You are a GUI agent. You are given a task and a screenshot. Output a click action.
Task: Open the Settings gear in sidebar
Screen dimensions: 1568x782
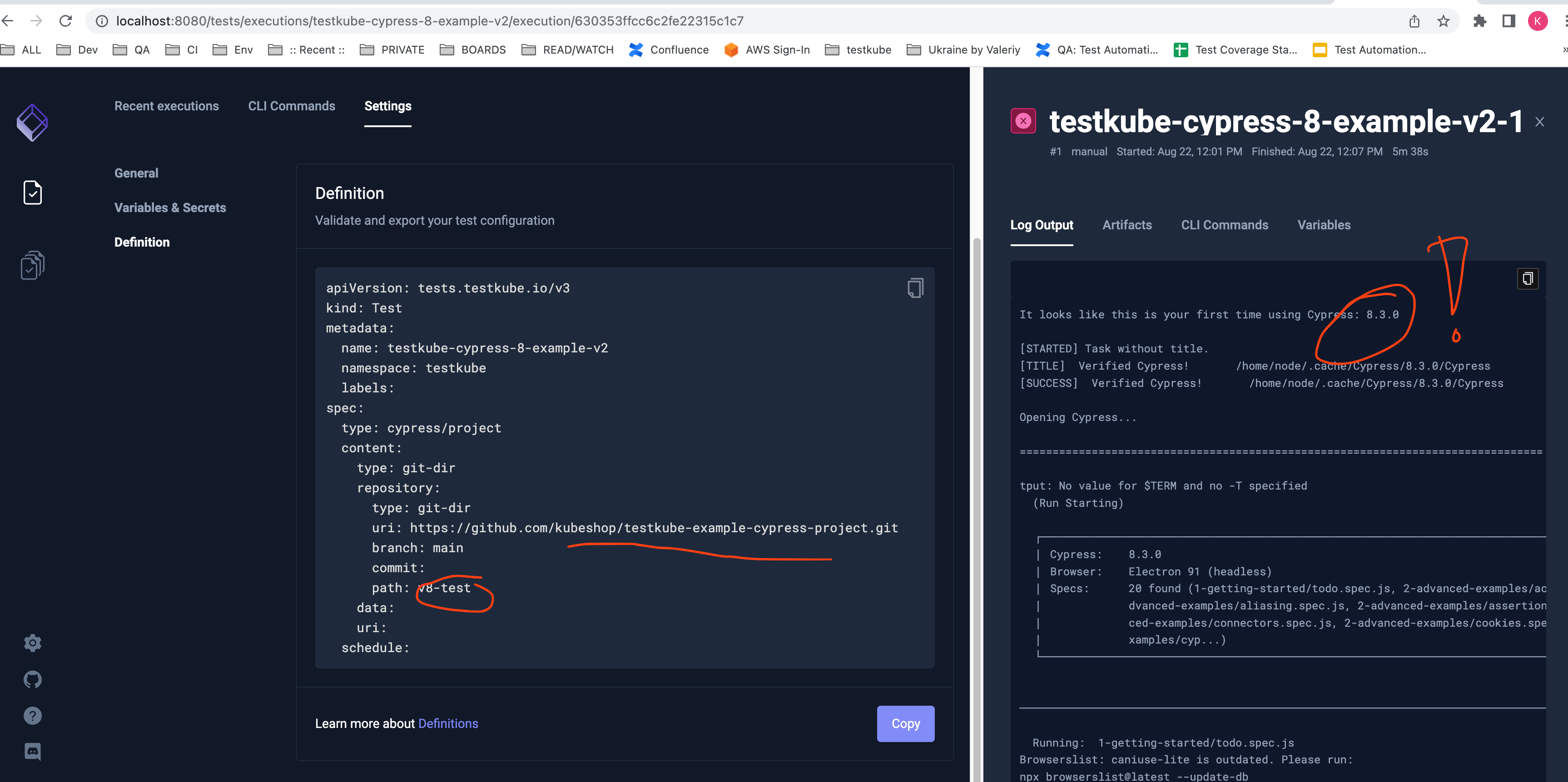coord(32,643)
